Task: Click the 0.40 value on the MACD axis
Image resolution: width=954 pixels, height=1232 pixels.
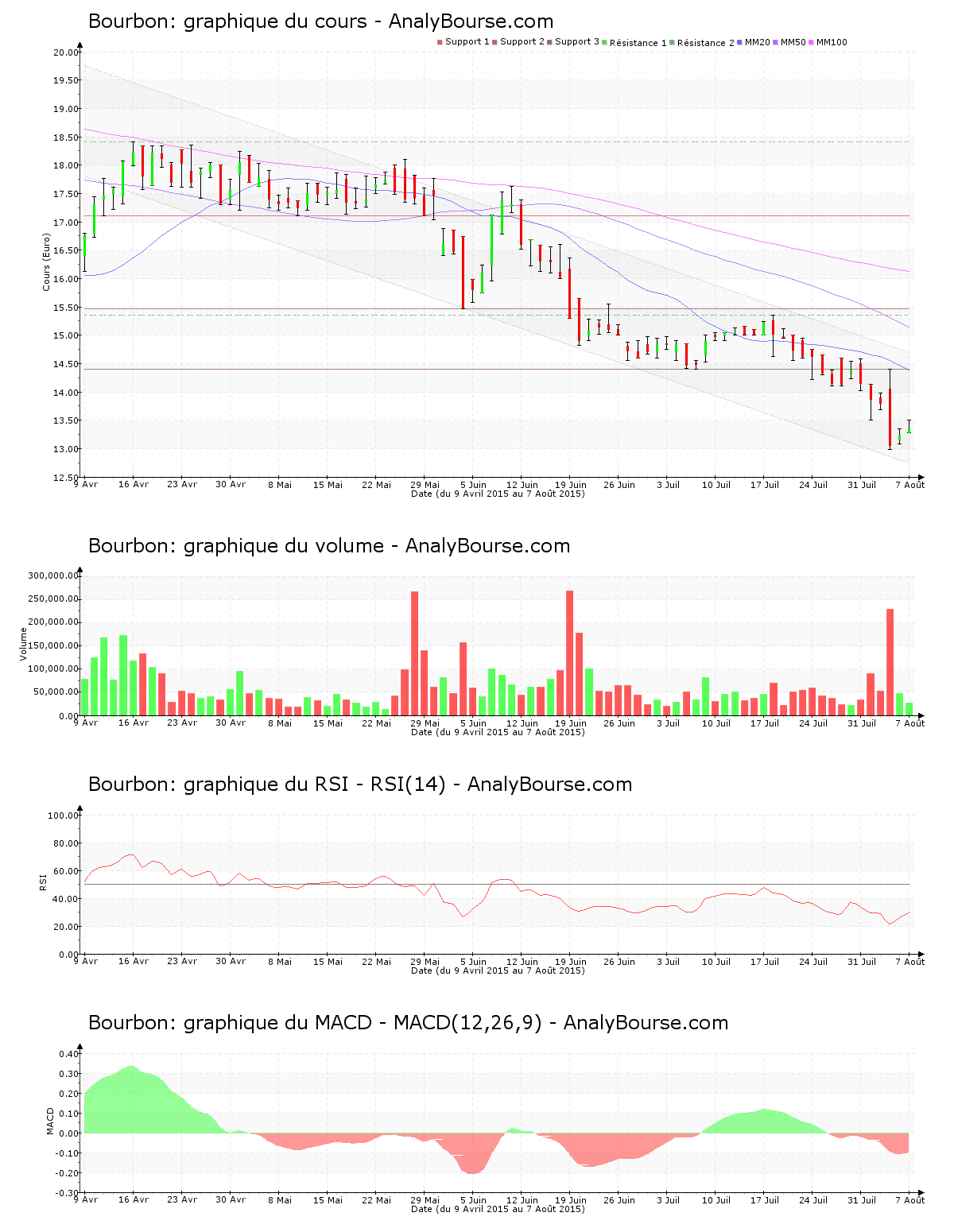Action: click(69, 1054)
